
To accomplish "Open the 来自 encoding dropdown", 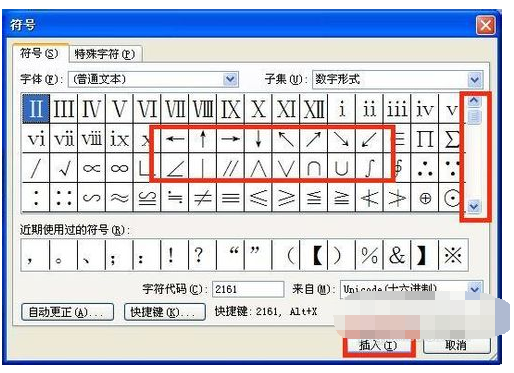I will coord(475,289).
